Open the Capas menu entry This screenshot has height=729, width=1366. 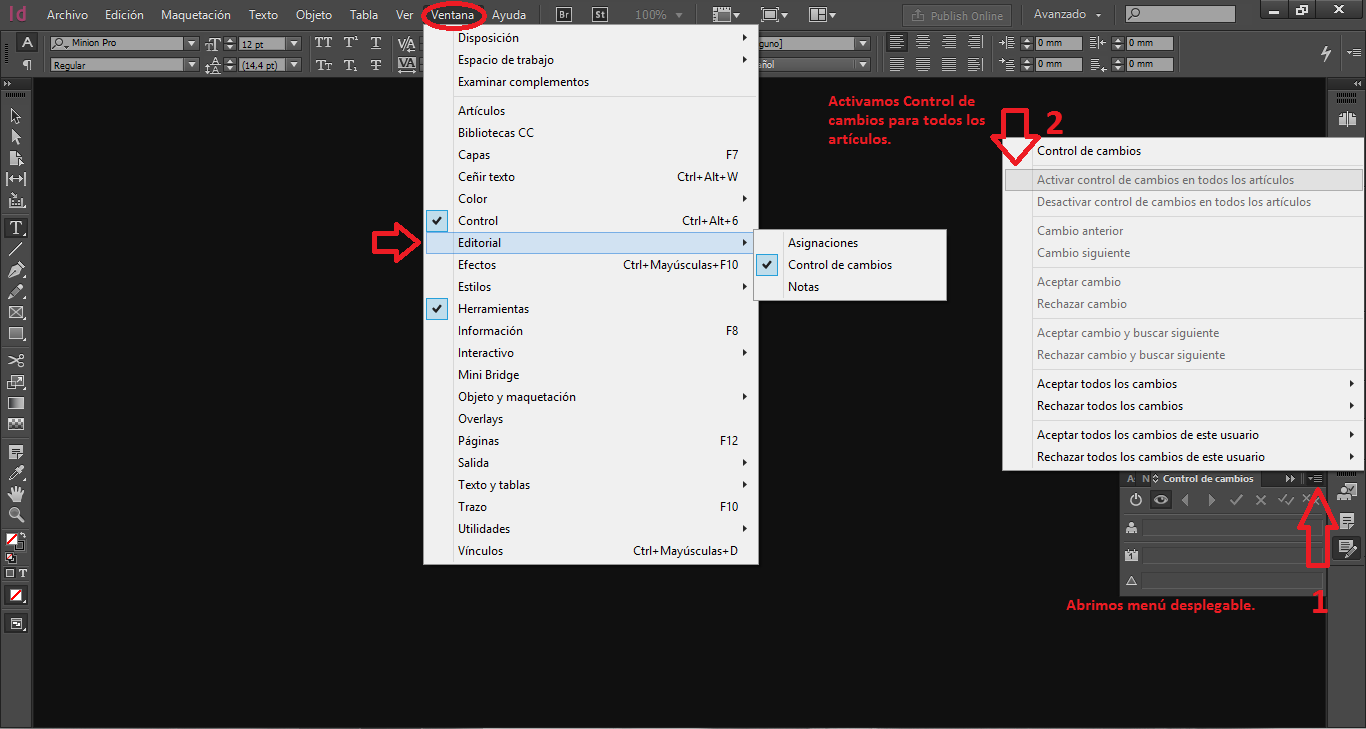pos(474,155)
